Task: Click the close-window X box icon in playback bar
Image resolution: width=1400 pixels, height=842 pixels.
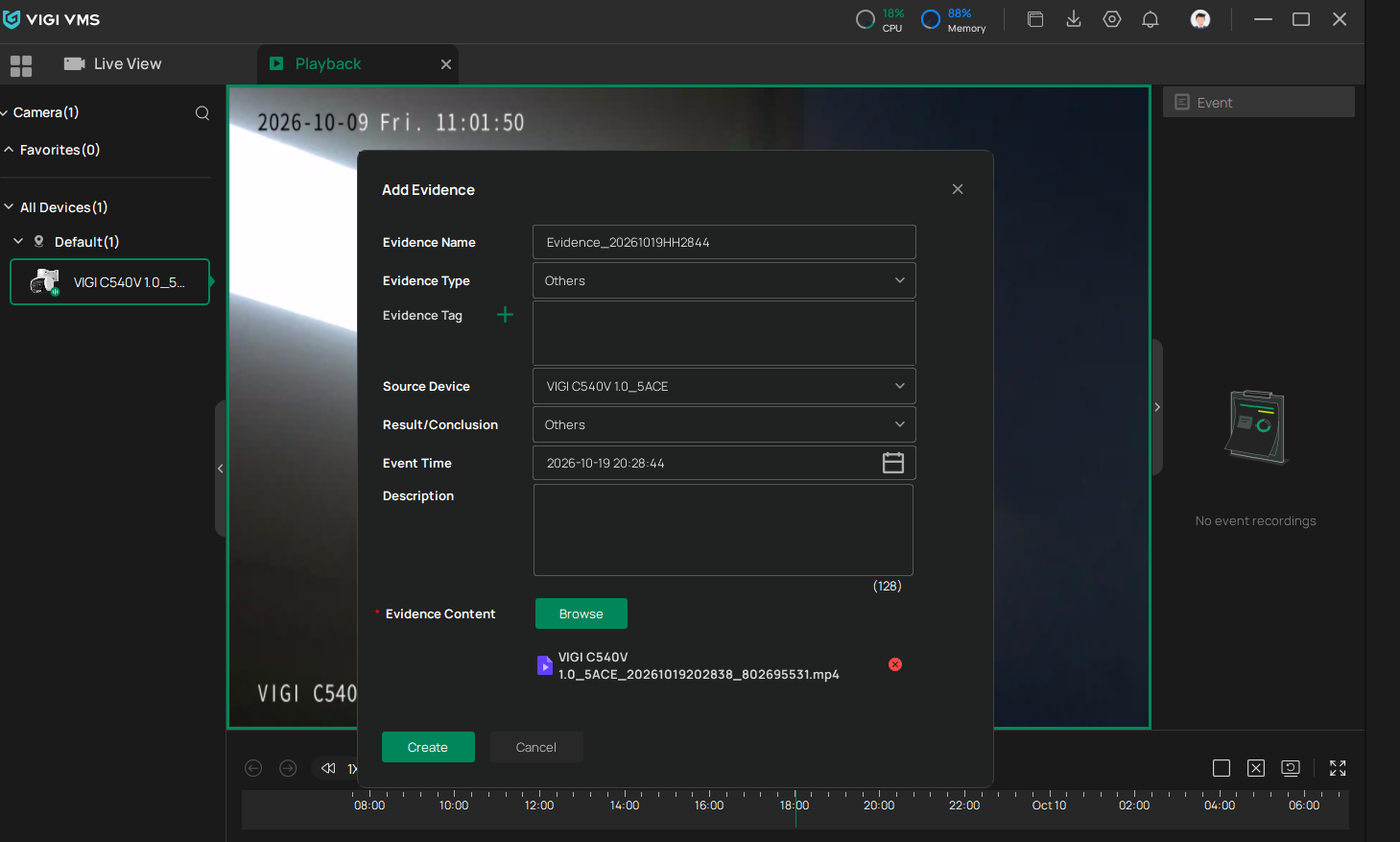Action: pos(1256,768)
